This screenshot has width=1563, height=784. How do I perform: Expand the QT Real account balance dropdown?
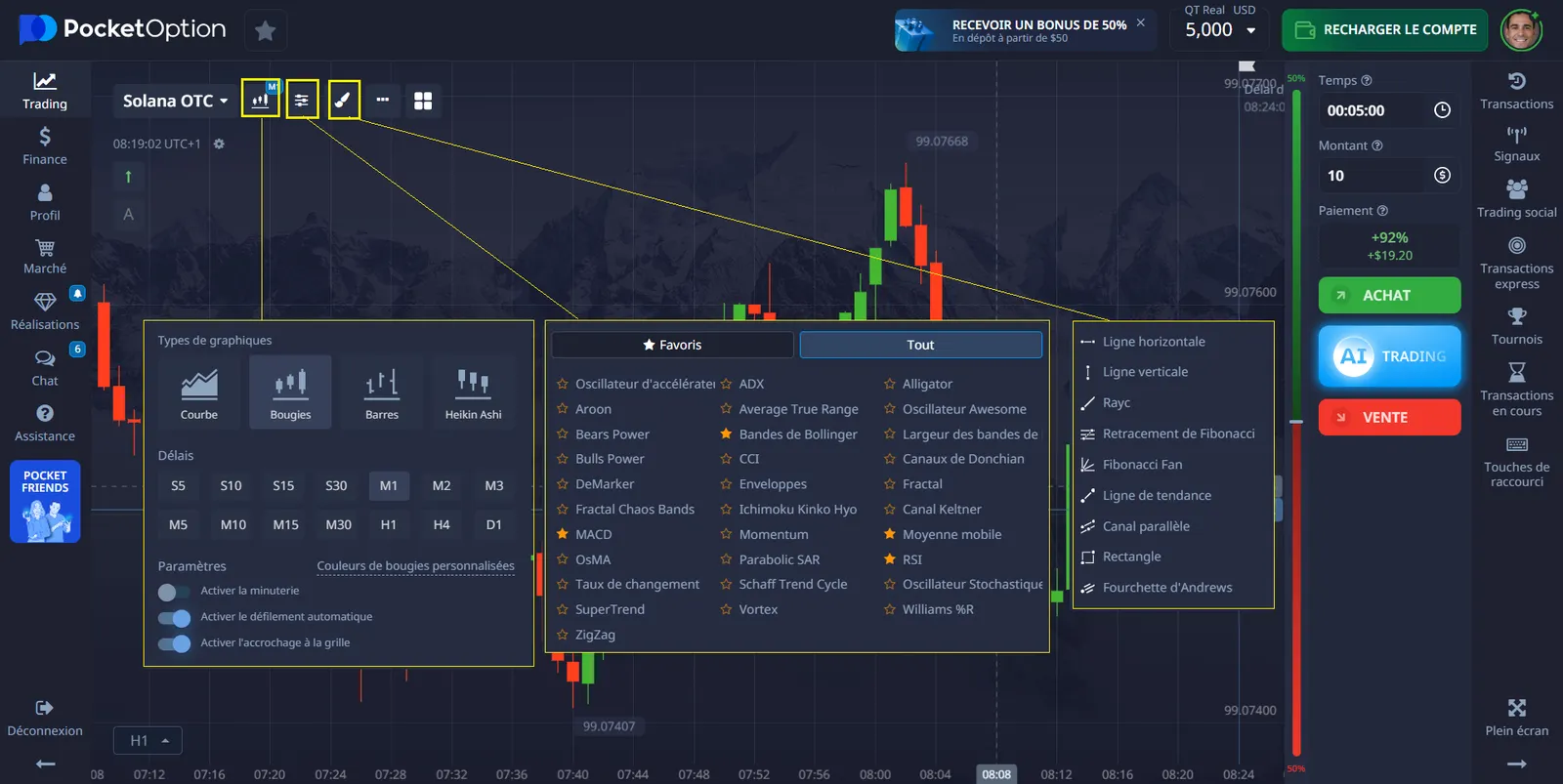[x=1220, y=29]
